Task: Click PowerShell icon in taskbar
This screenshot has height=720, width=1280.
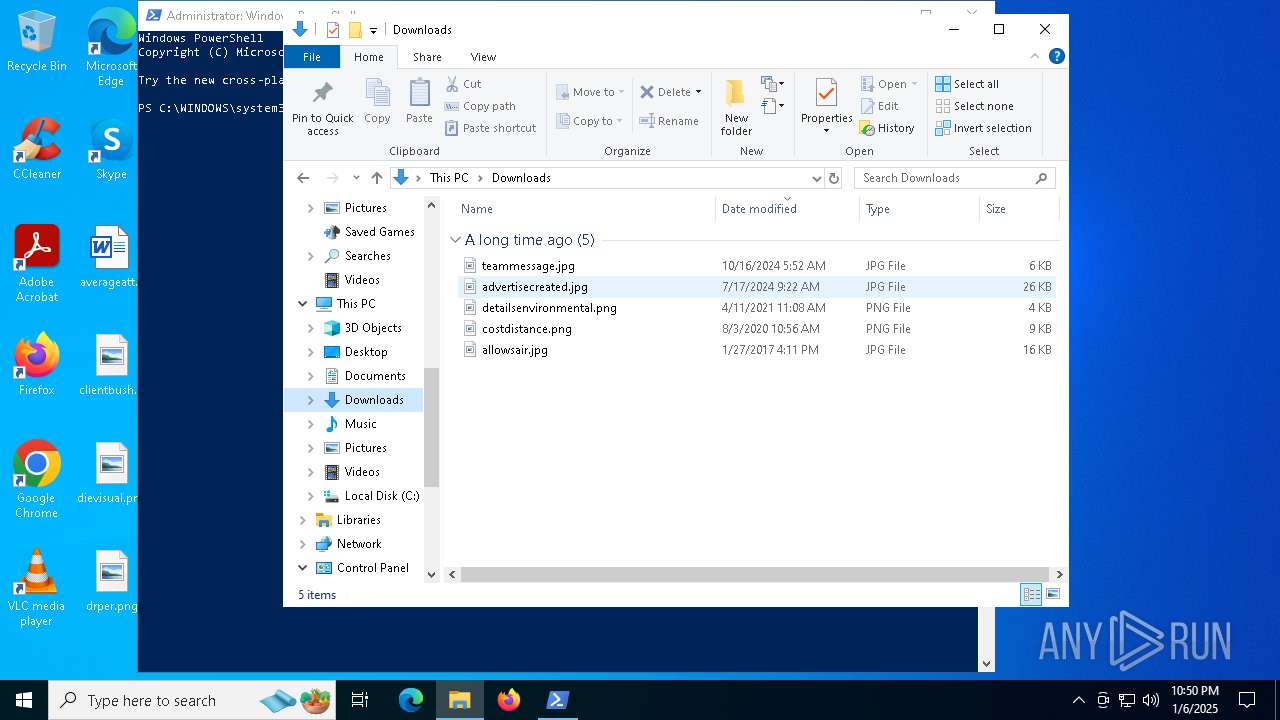Action: 558,700
